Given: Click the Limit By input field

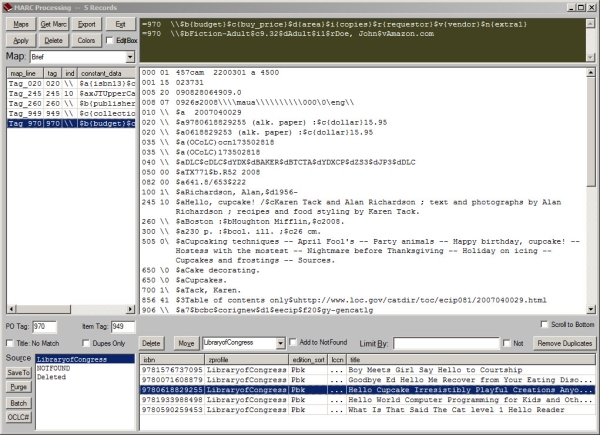Looking at the screenshot, I should point(446,343).
